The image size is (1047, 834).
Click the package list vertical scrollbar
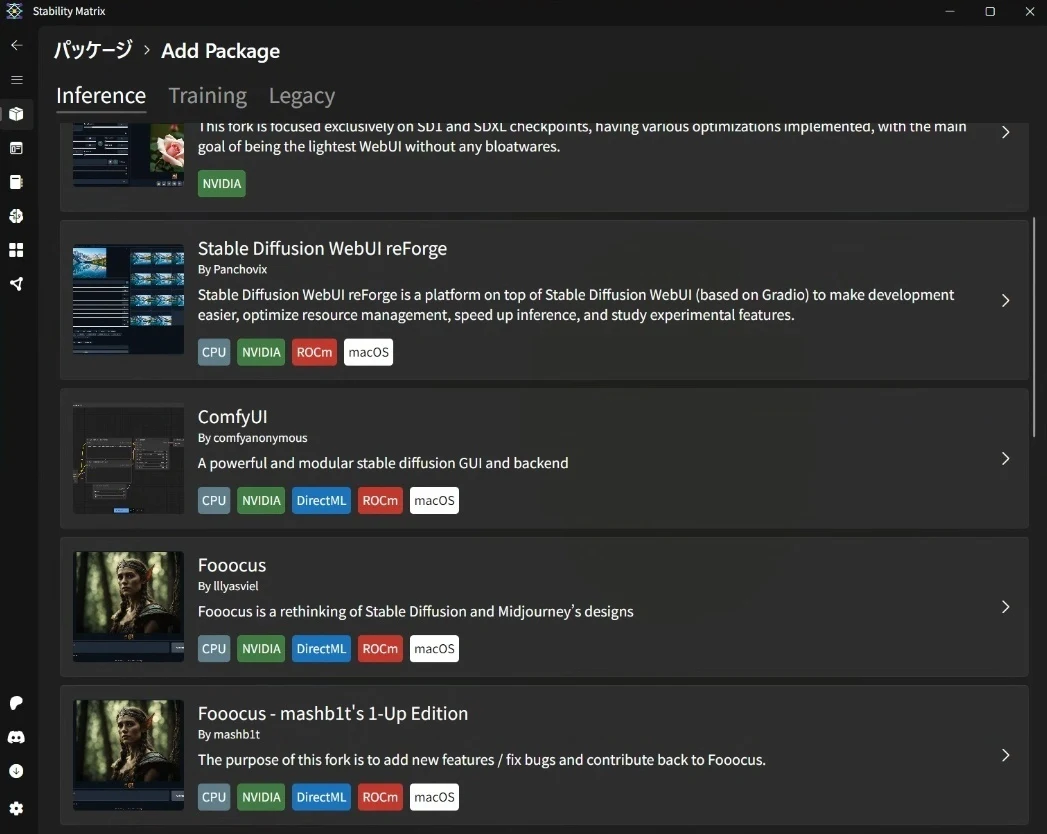(1034, 327)
